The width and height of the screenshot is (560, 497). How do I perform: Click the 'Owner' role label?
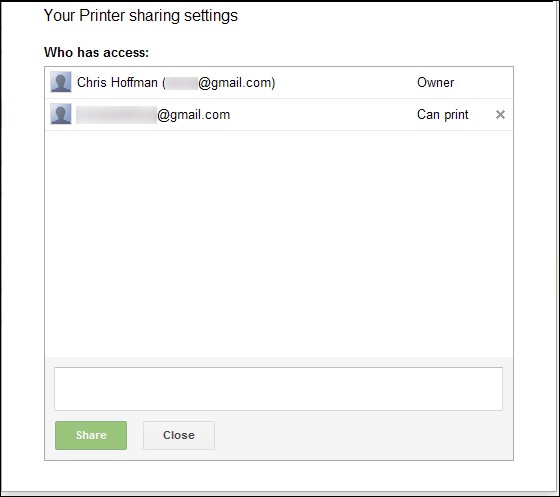click(x=435, y=82)
